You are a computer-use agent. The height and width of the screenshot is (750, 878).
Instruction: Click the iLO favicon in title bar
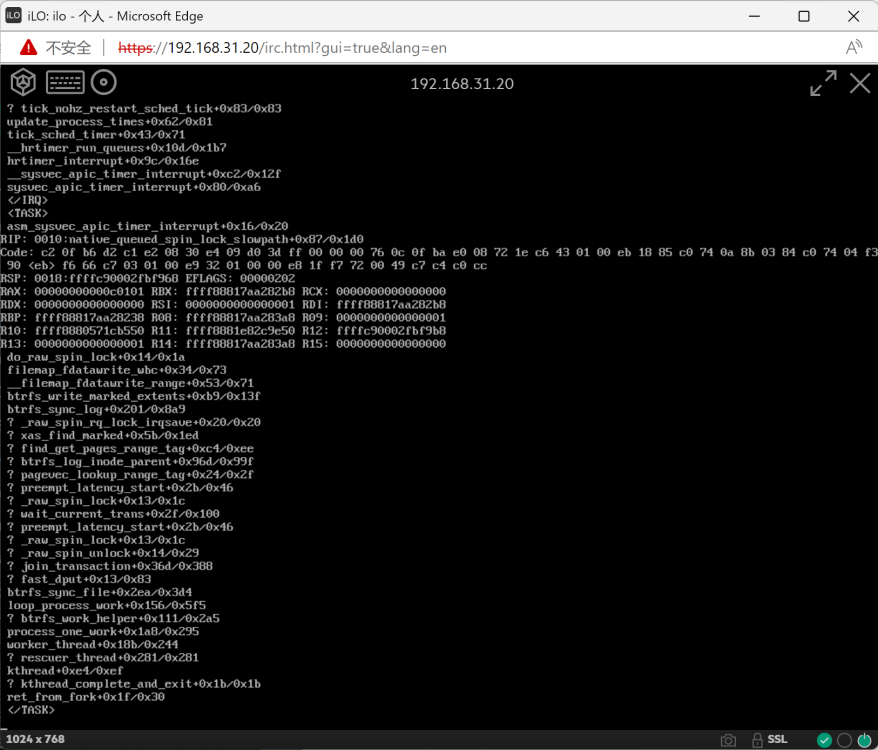tap(13, 16)
